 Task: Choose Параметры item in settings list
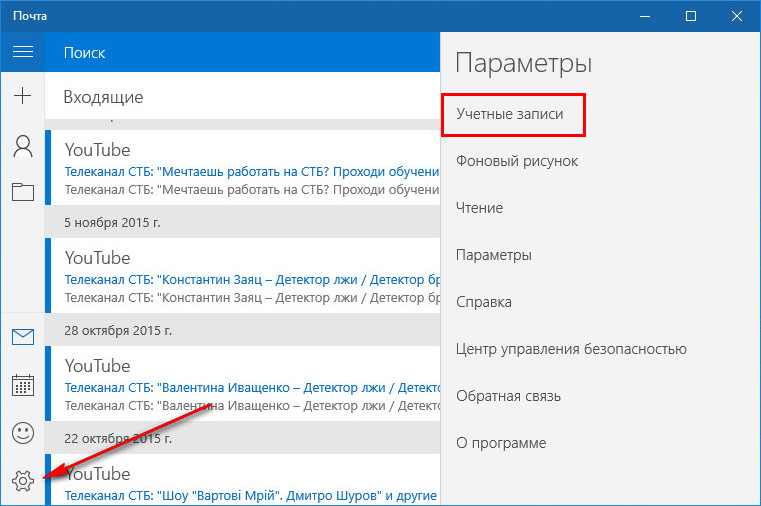tap(494, 255)
